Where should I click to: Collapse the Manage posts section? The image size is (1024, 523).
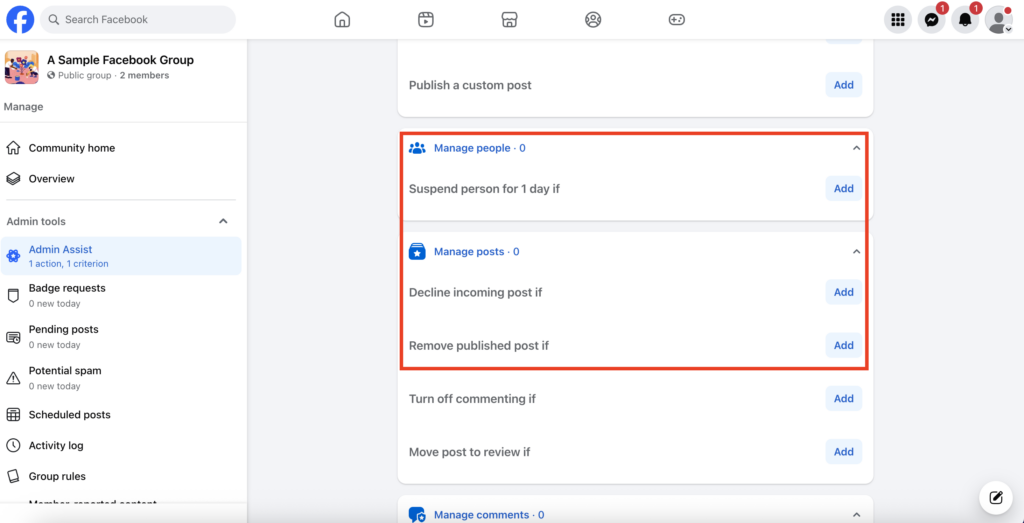856,252
